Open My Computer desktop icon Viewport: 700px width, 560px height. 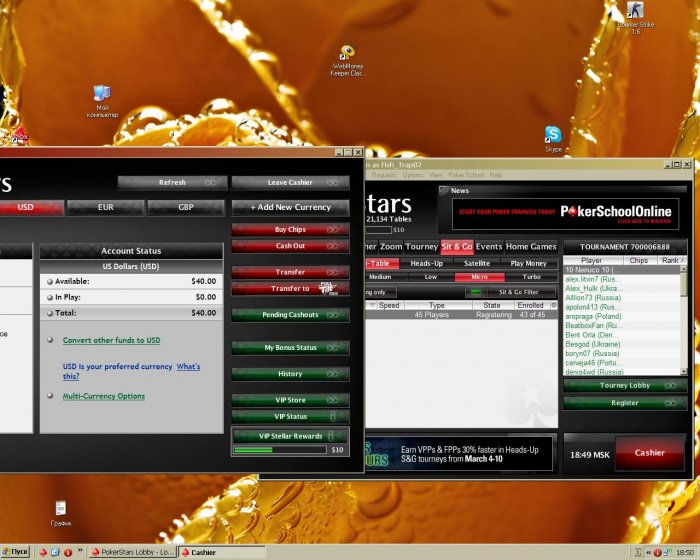[102, 101]
